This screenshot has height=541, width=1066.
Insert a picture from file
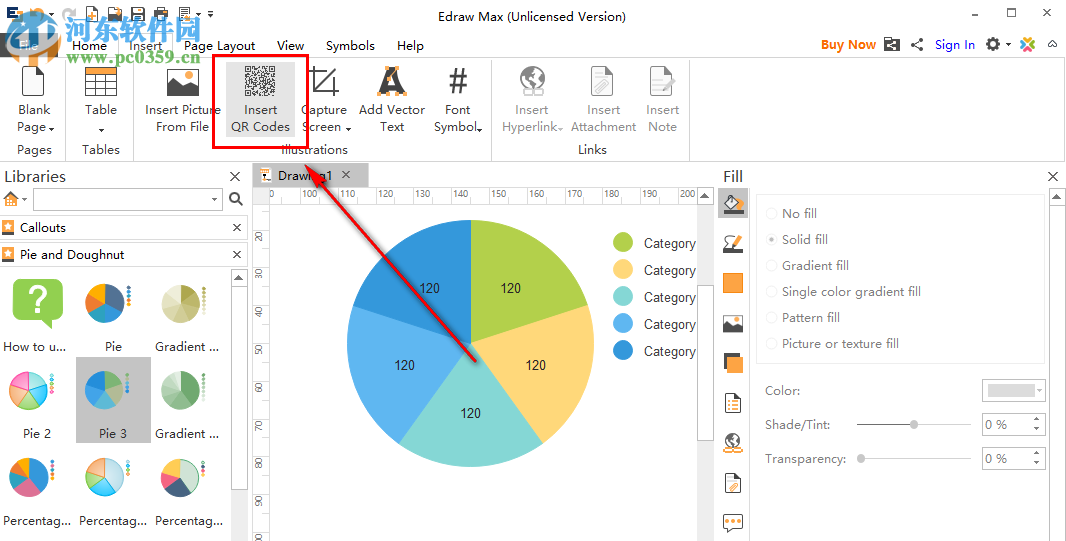[182, 100]
